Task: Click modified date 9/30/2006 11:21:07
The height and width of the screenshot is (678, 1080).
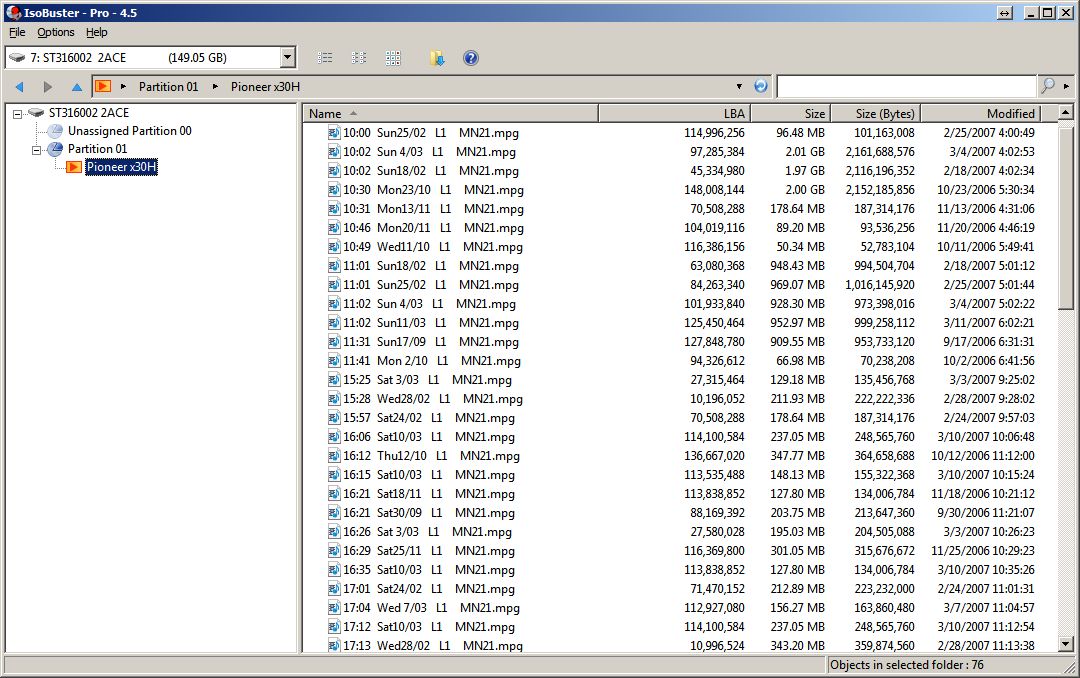Action: (986, 513)
